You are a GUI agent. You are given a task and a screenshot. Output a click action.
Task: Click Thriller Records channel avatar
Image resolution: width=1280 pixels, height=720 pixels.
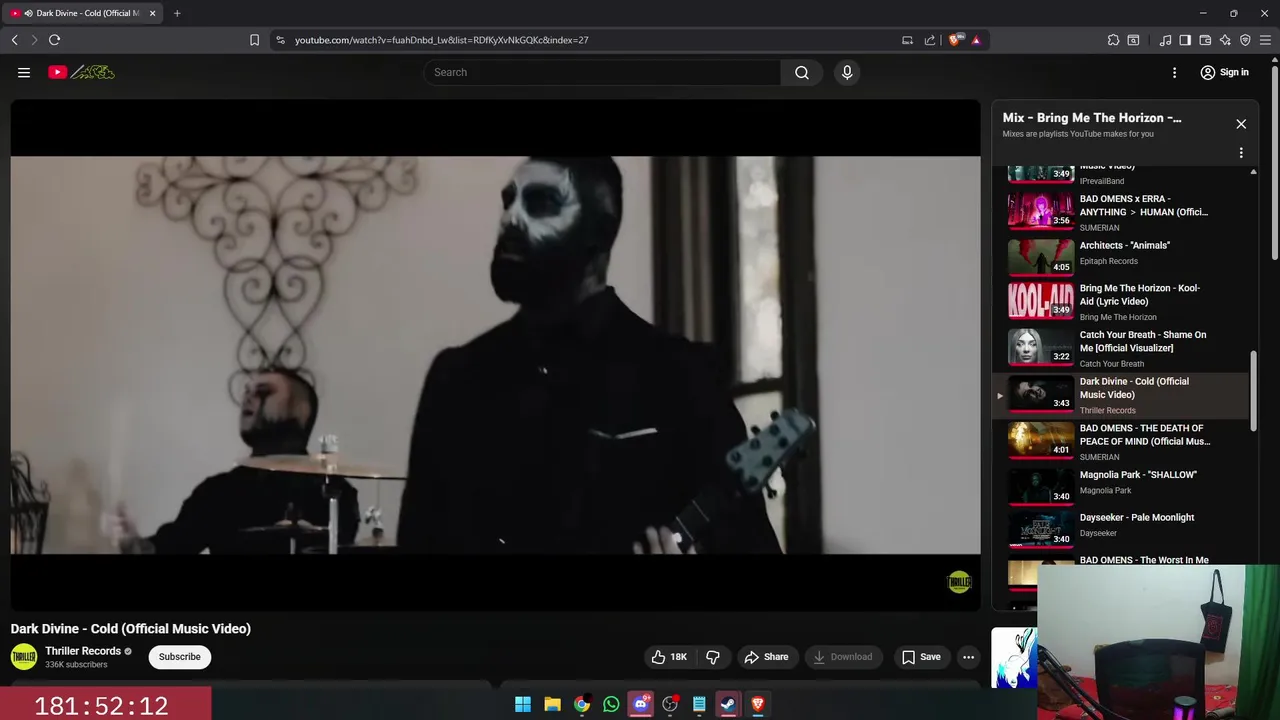point(24,657)
